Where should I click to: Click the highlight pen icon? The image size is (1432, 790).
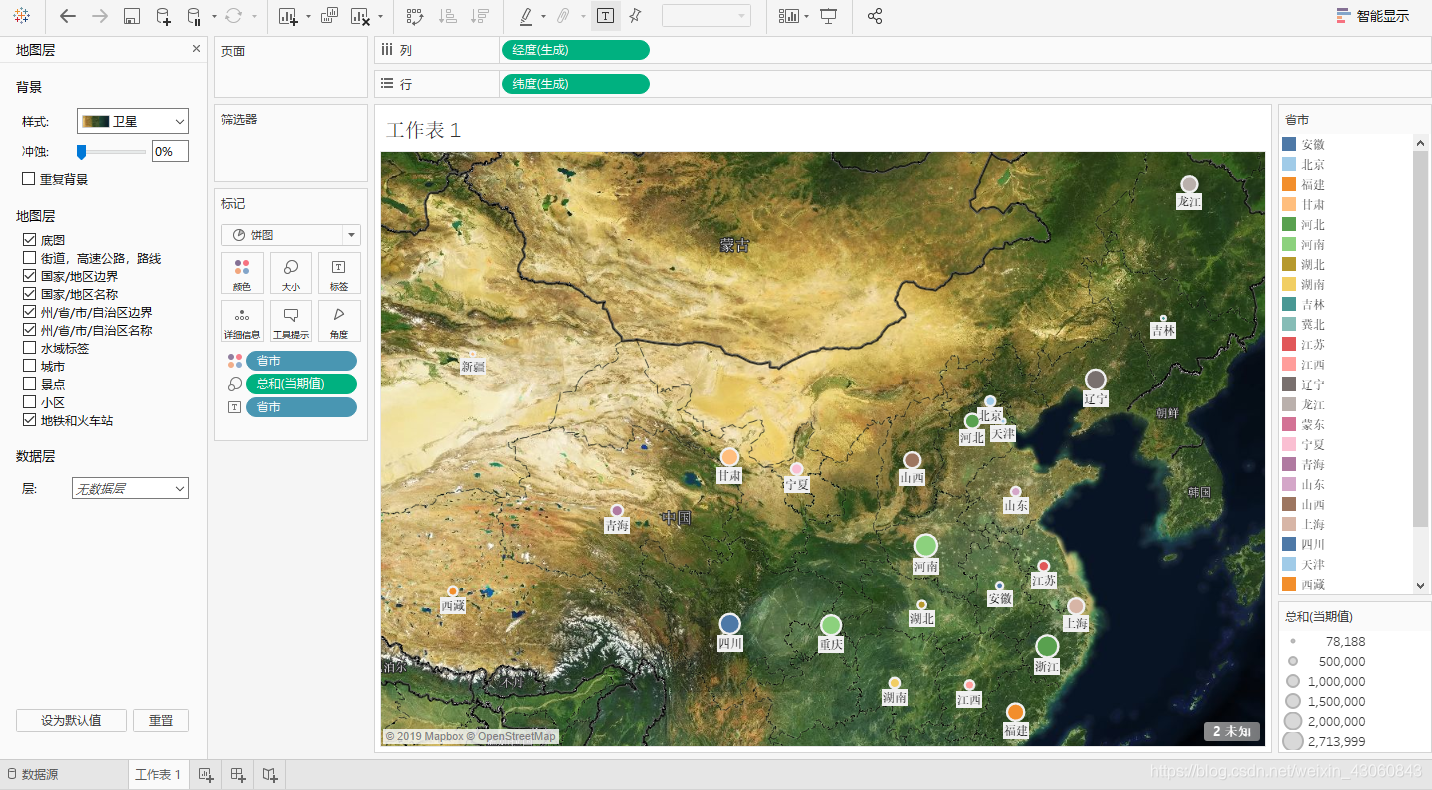[526, 16]
